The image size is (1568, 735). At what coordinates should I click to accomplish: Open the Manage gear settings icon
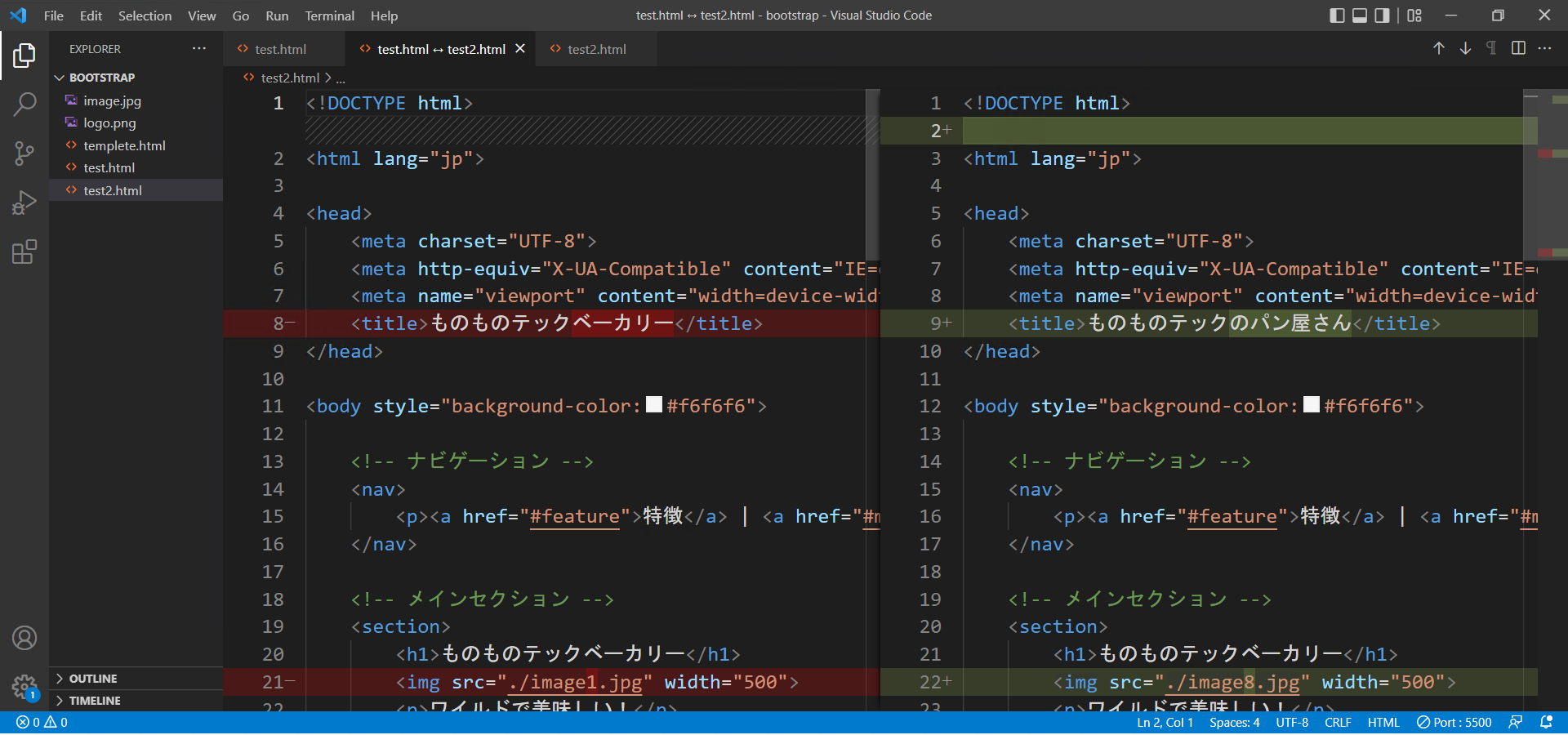point(24,687)
